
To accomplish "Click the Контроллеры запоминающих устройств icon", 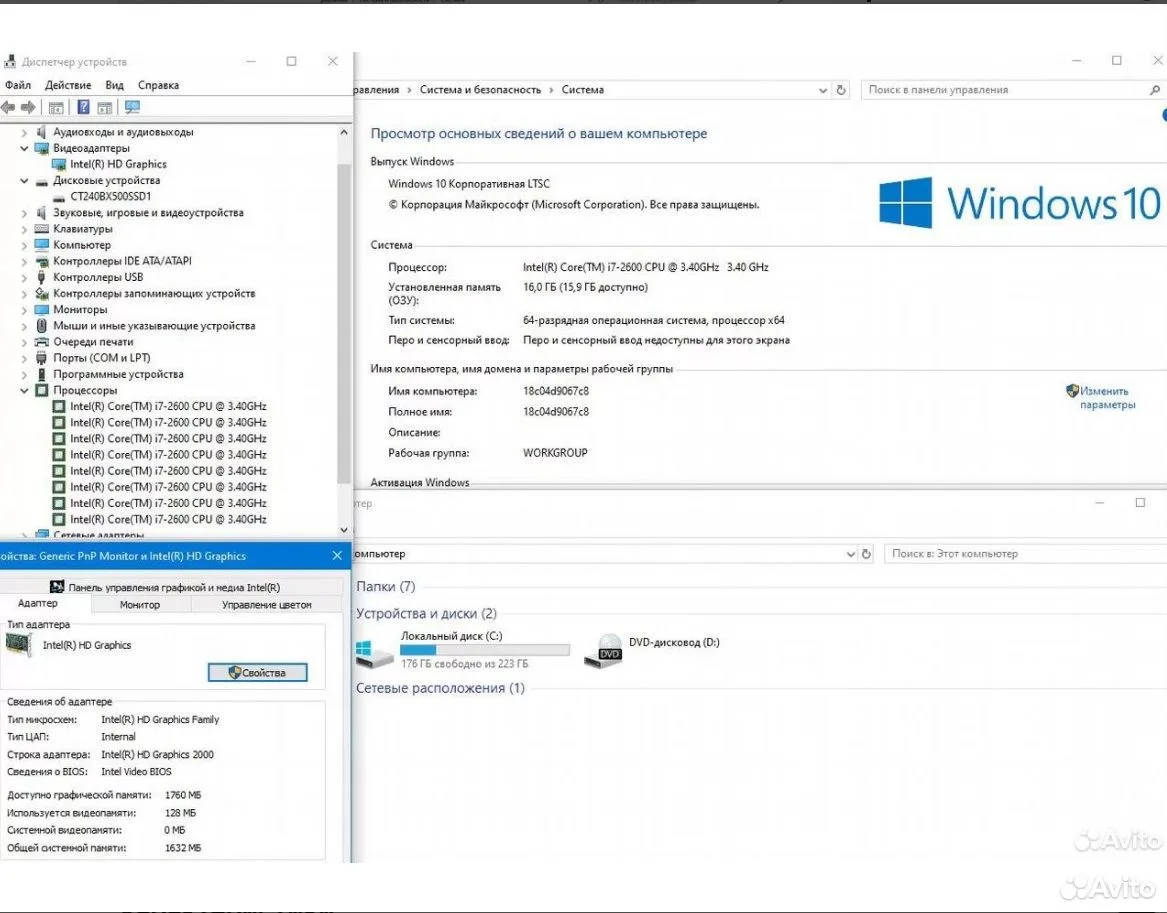I will pyautogui.click(x=42, y=293).
